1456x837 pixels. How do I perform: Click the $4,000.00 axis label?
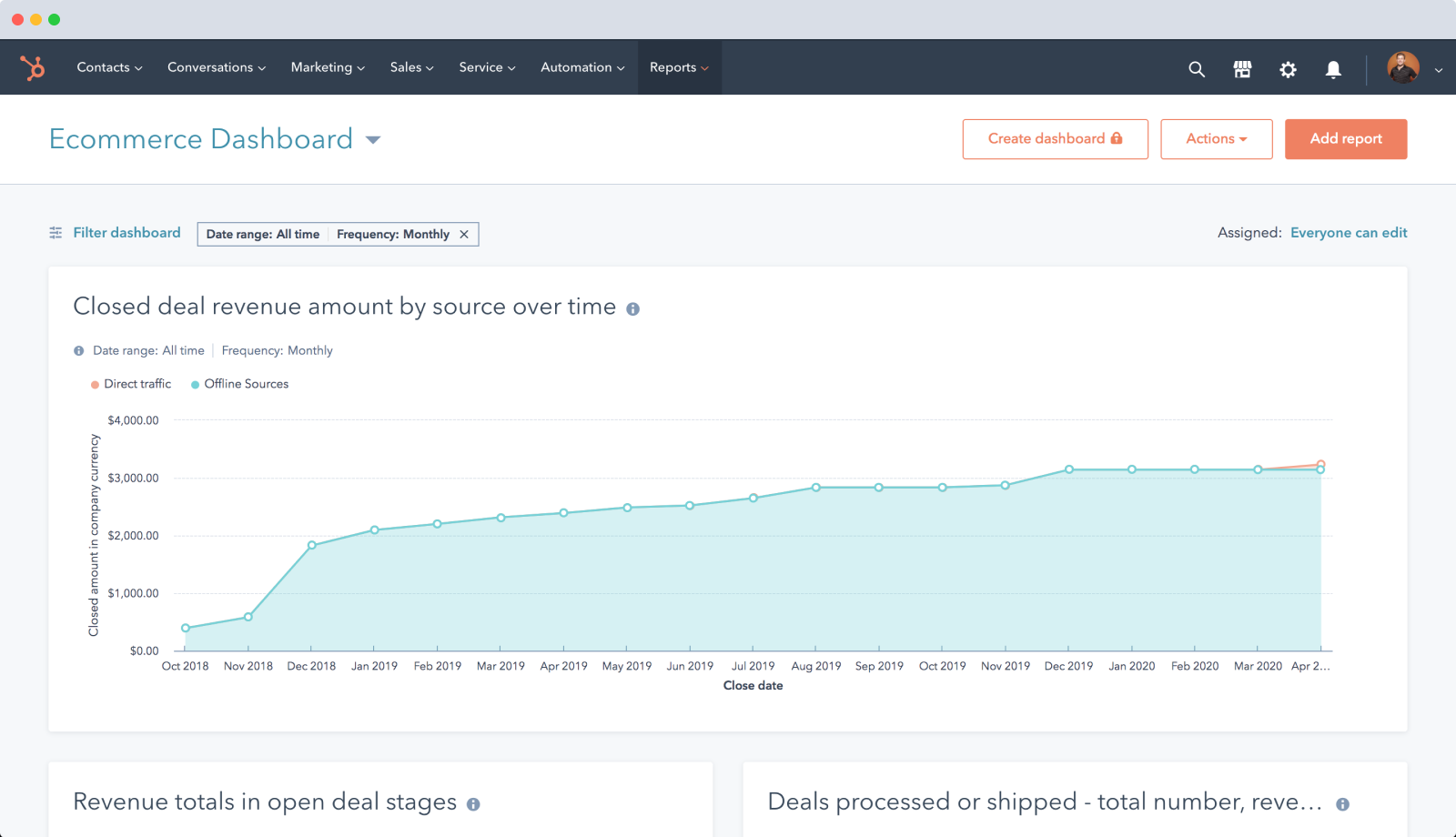point(133,420)
